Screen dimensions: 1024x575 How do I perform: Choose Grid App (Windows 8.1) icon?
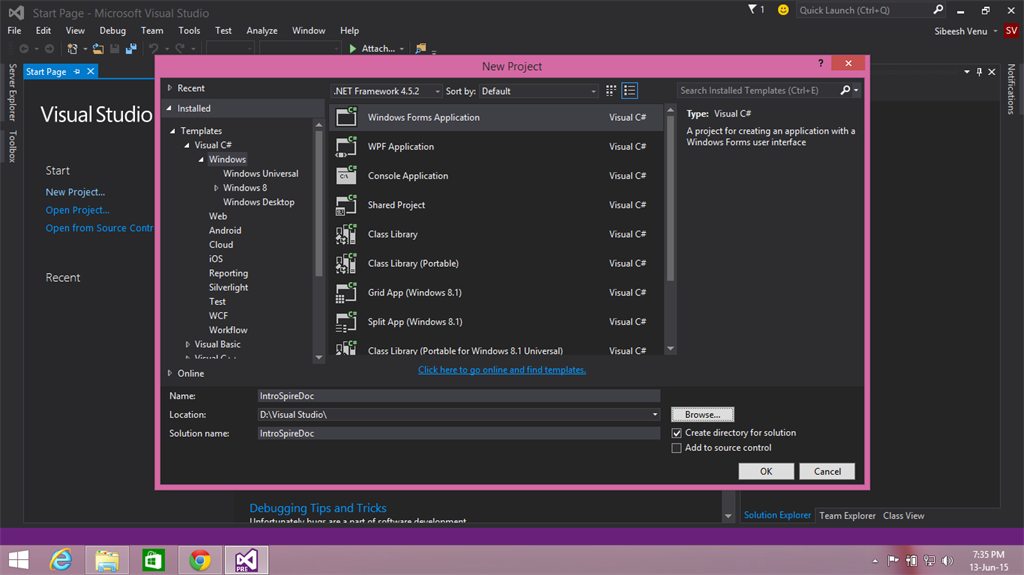346,292
